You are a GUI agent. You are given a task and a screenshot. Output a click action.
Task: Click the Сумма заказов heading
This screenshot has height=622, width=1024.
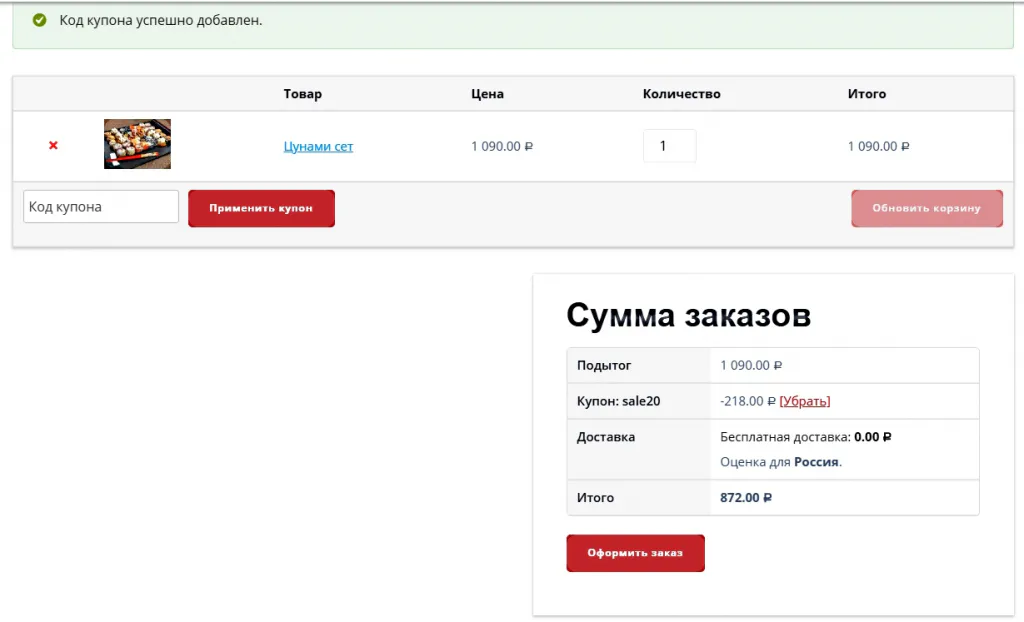pyautogui.click(x=688, y=315)
